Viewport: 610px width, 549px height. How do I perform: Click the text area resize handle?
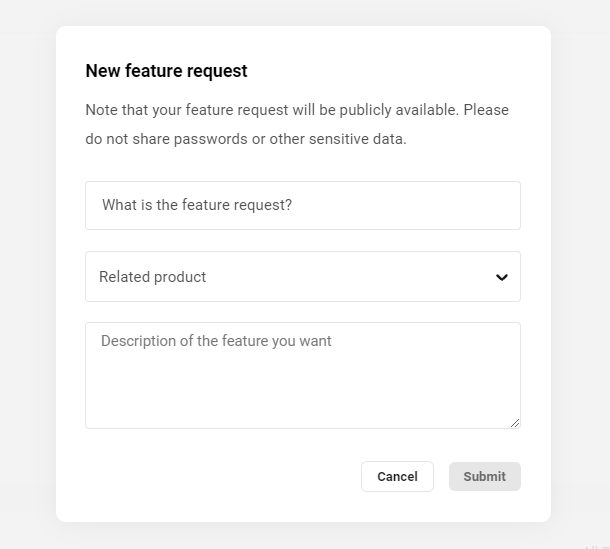[x=515, y=423]
